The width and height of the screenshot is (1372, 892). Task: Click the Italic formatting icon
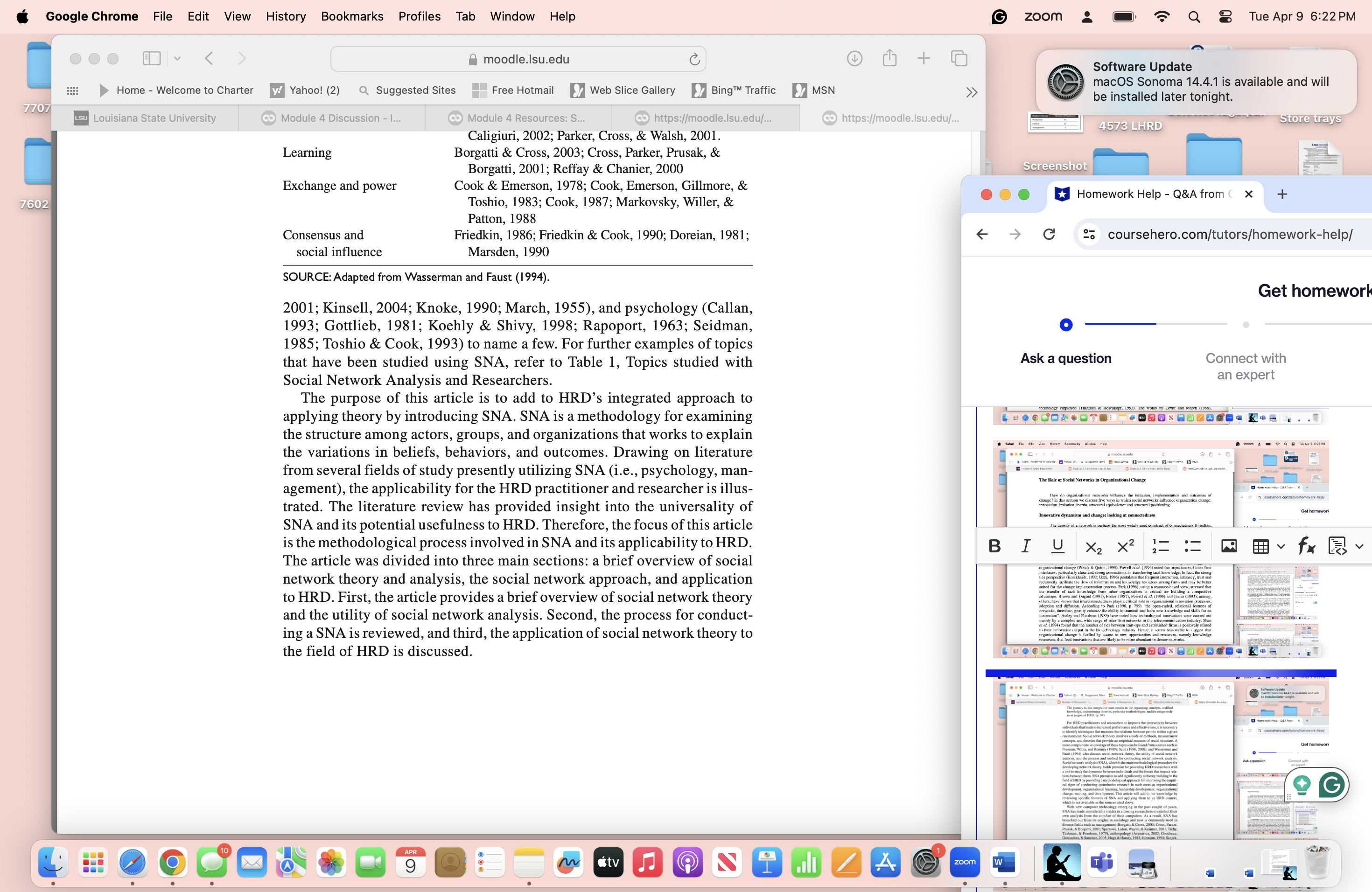pyautogui.click(x=1026, y=546)
